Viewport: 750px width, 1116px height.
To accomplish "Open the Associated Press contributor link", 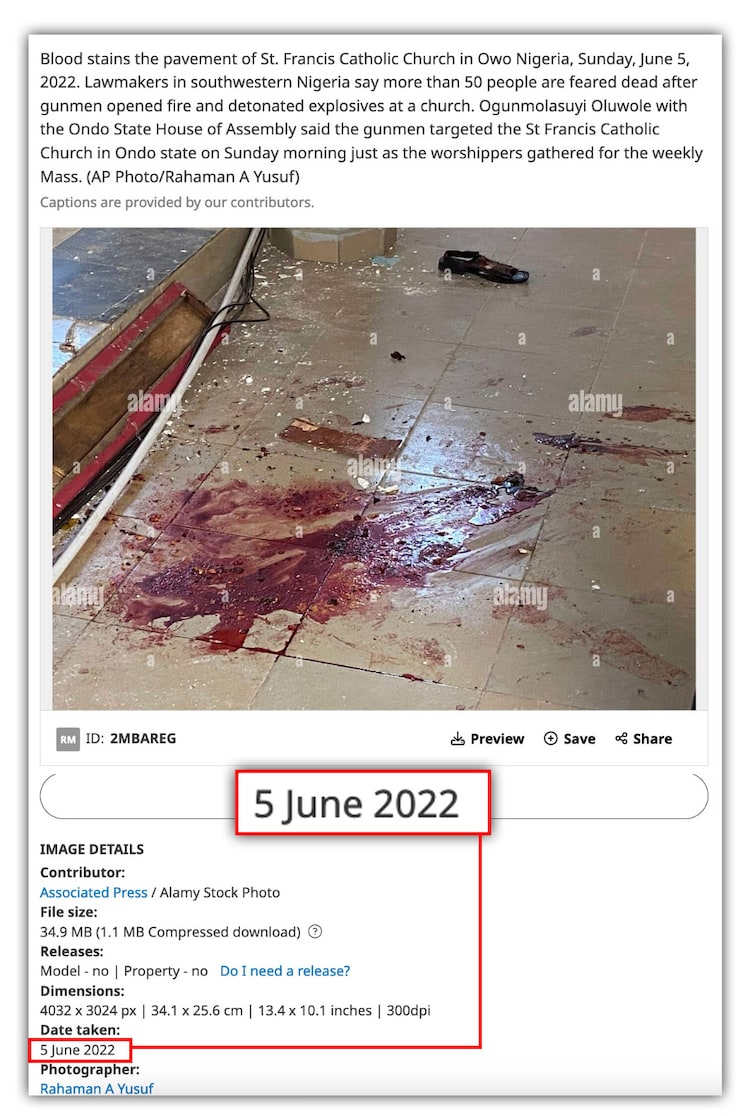I will [x=93, y=893].
